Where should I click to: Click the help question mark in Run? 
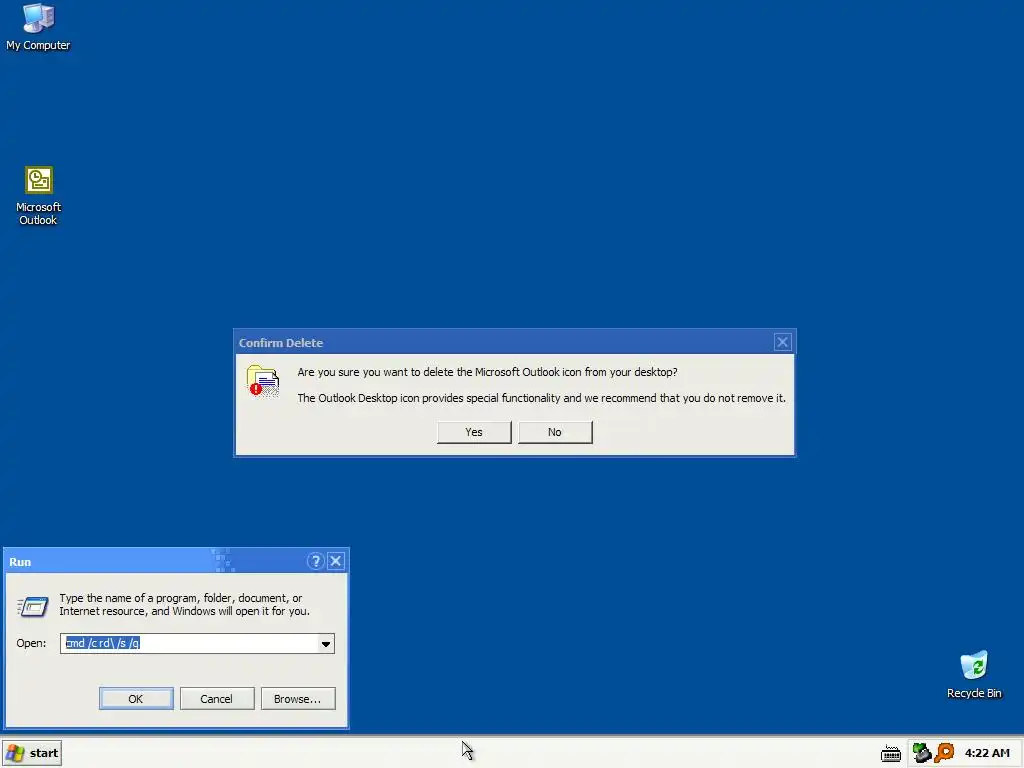[x=315, y=561]
